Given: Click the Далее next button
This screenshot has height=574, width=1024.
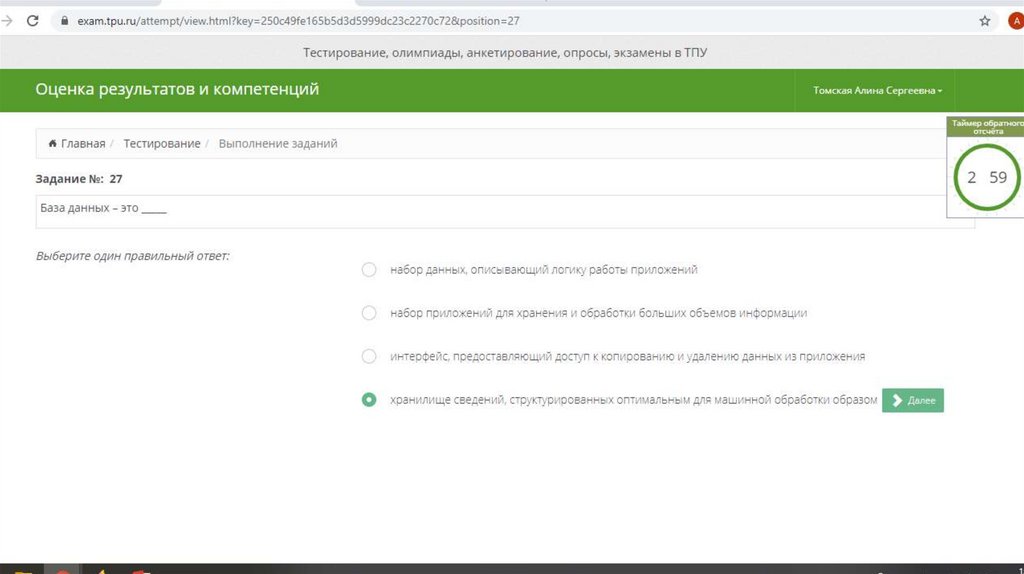Looking at the screenshot, I should pos(912,400).
